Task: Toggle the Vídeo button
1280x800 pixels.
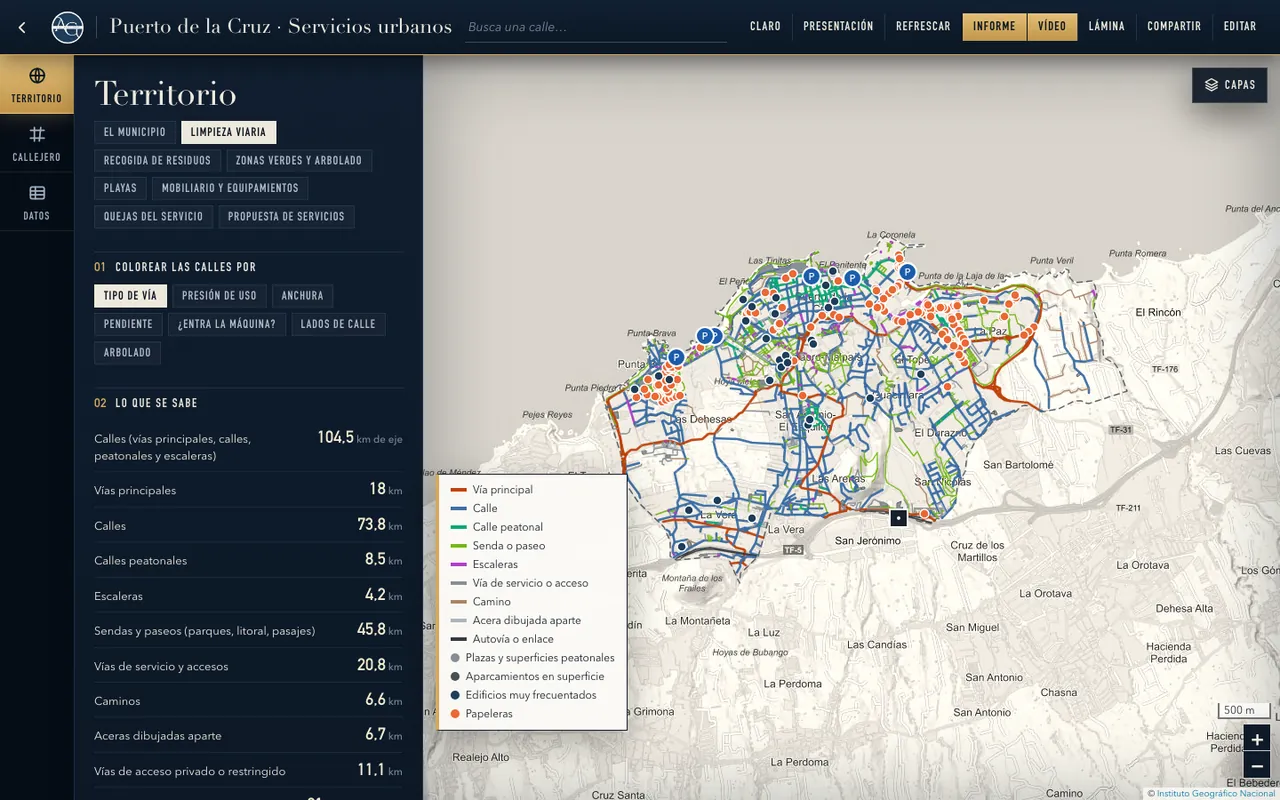Action: point(1052,27)
